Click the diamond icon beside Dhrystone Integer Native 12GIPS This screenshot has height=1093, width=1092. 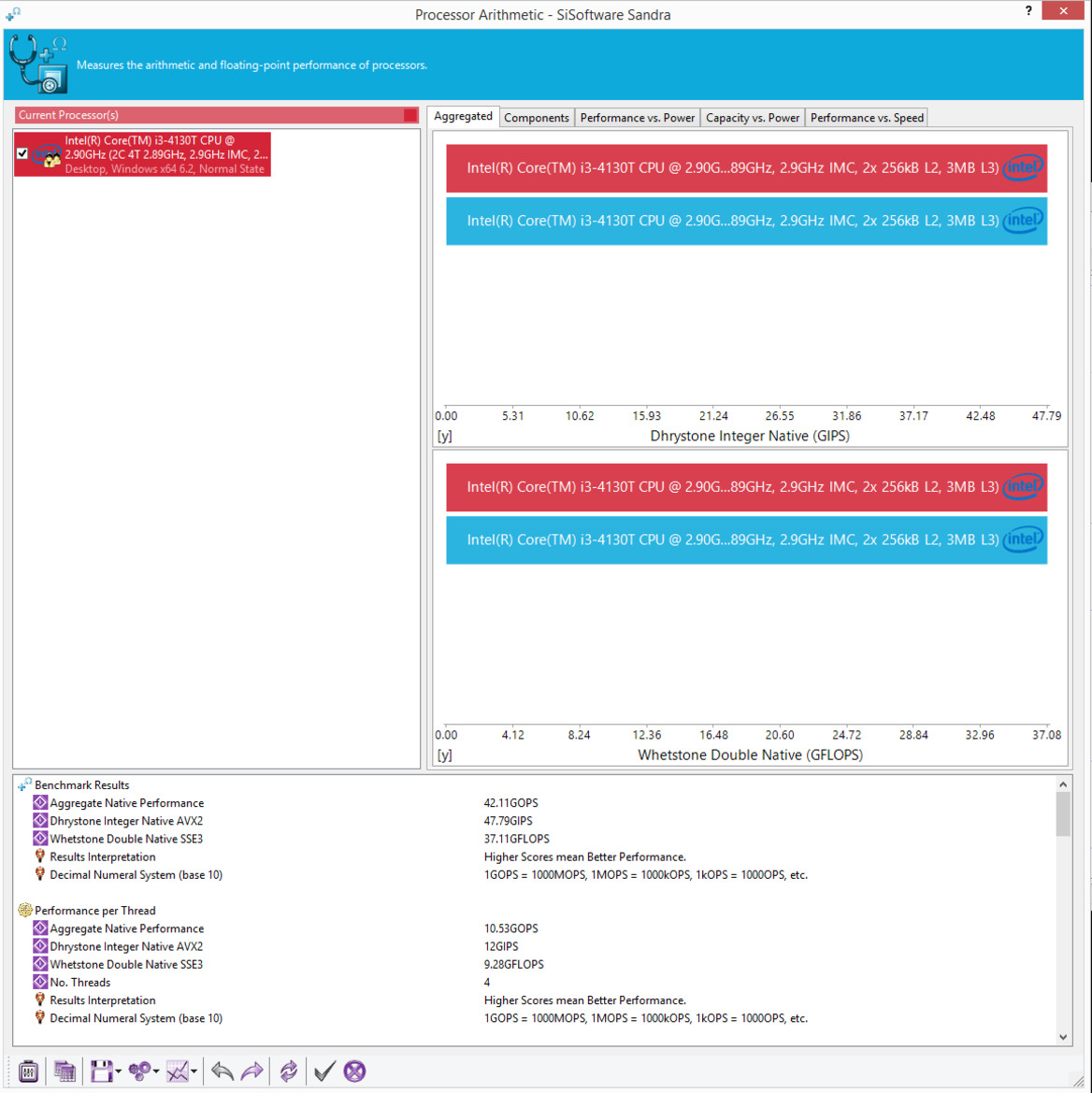point(40,946)
